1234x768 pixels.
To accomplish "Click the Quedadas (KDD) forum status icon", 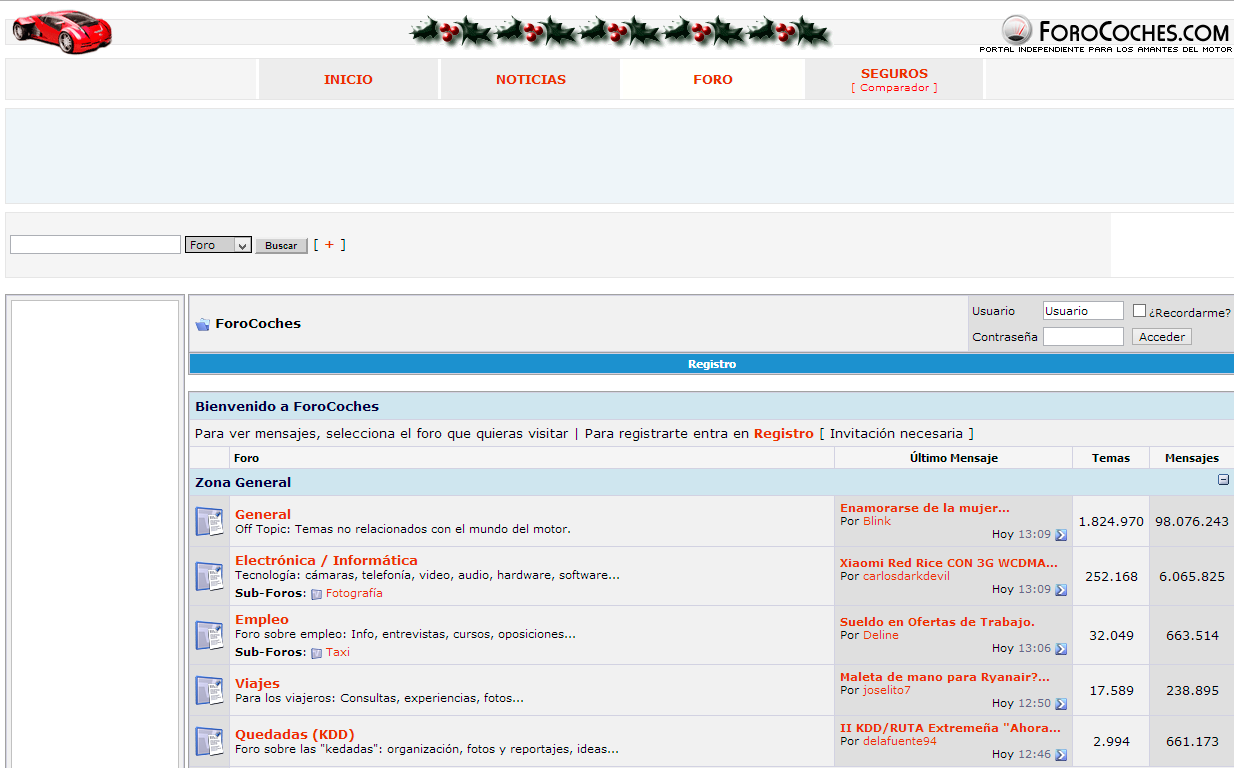I will coord(209,741).
